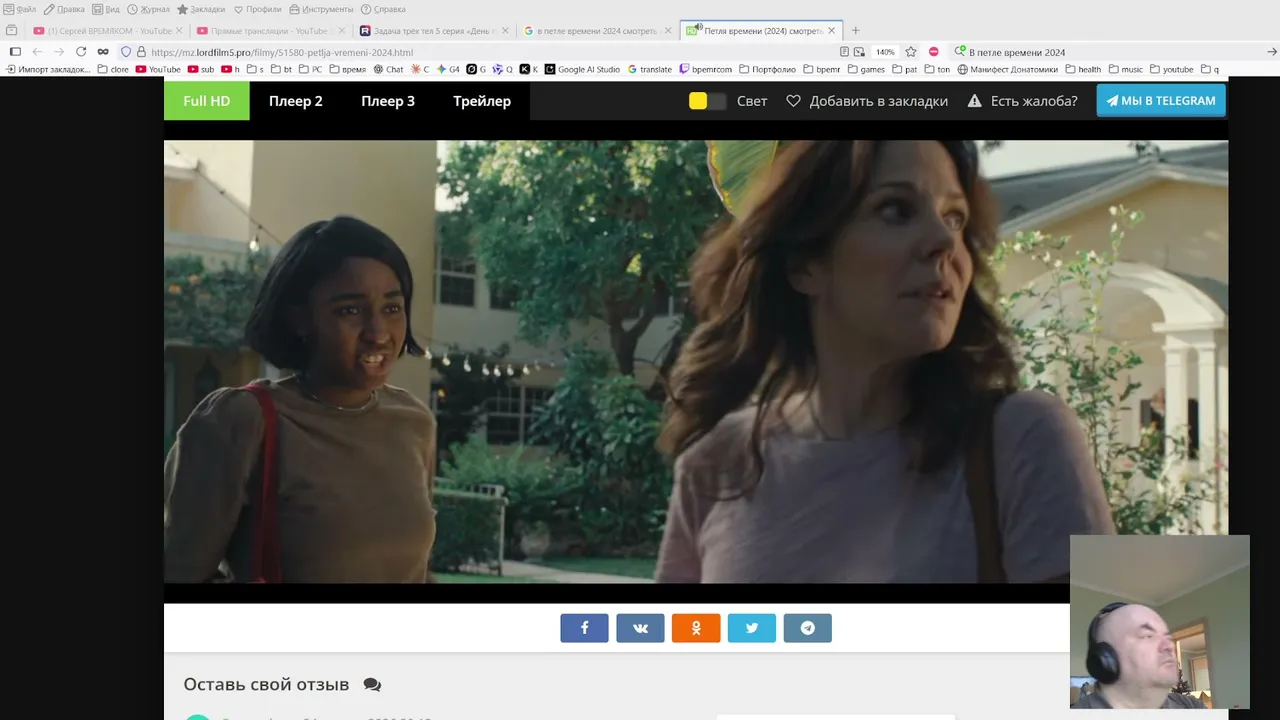Open picture-in-picture icon in address bar

coord(859,52)
